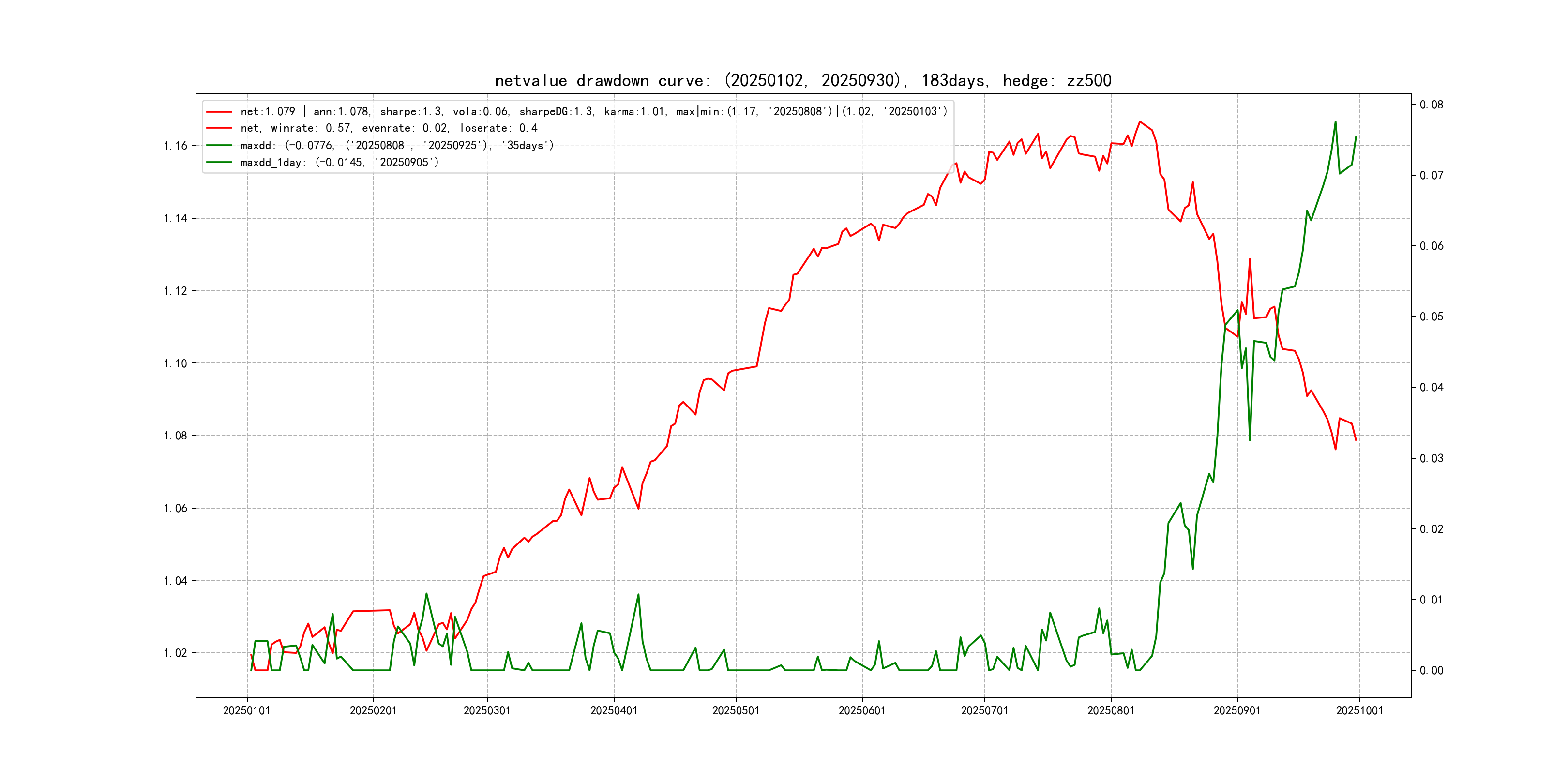Image resolution: width=1568 pixels, height=784 pixels.
Task: Click the maxdd_1day legend text entry
Action: point(339,163)
